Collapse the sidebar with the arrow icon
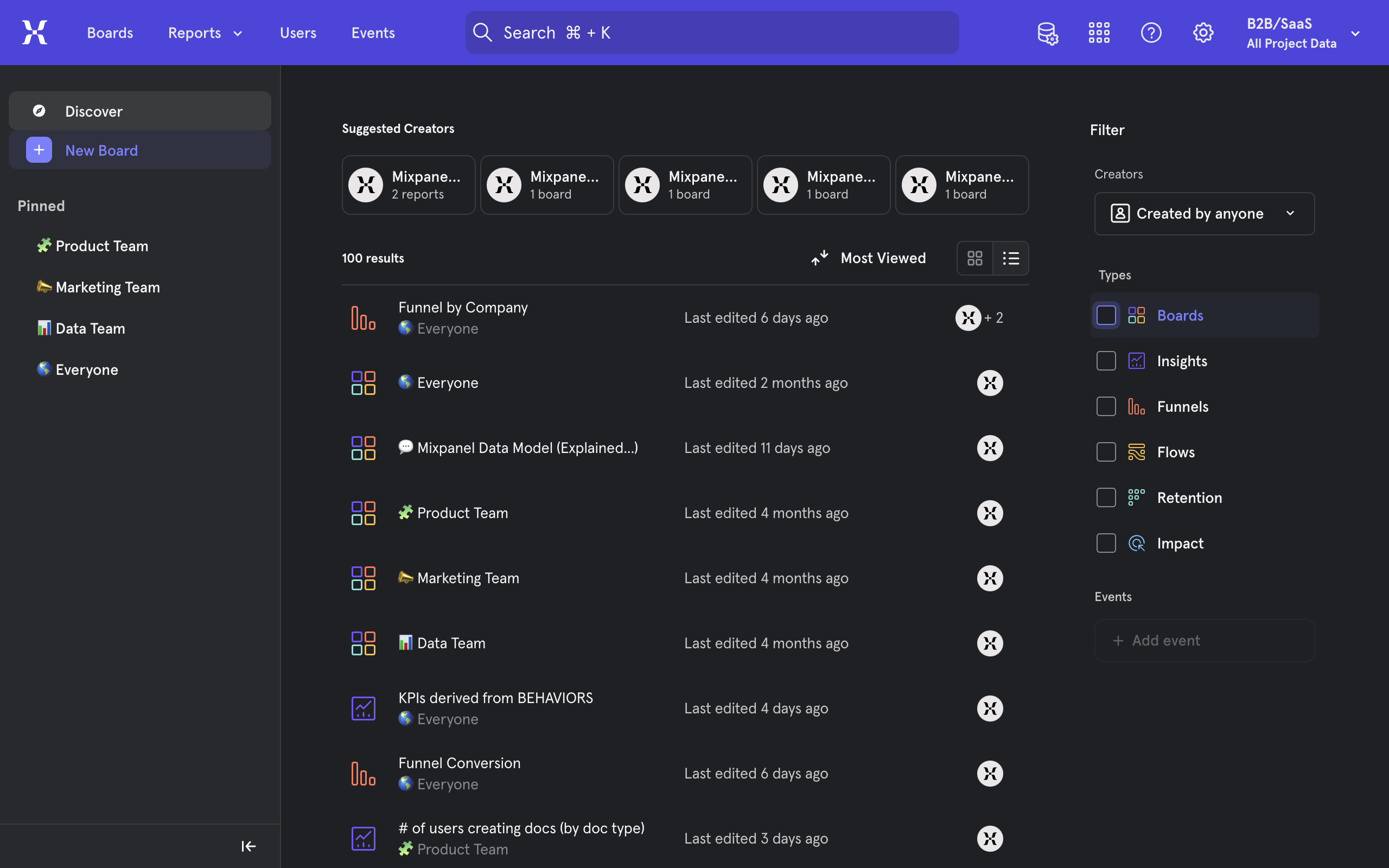 pyautogui.click(x=249, y=846)
